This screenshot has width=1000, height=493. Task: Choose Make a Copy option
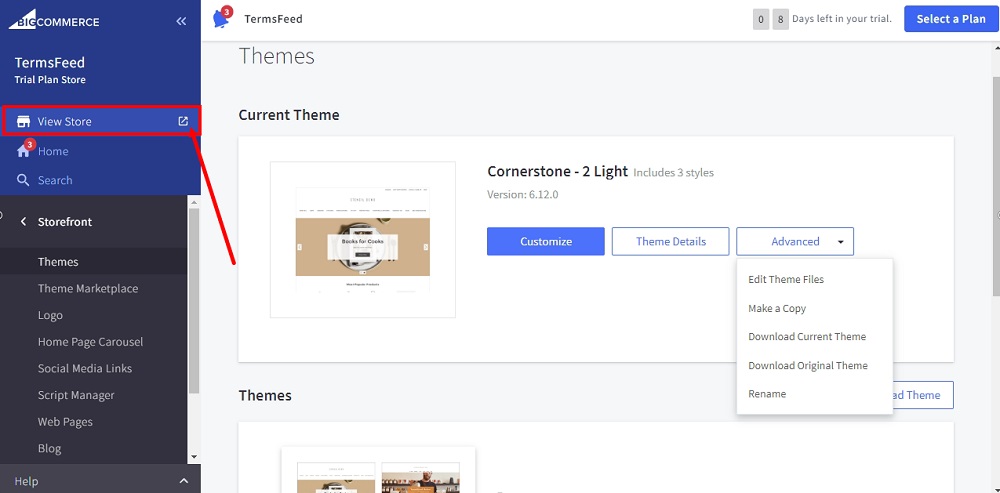pos(777,308)
